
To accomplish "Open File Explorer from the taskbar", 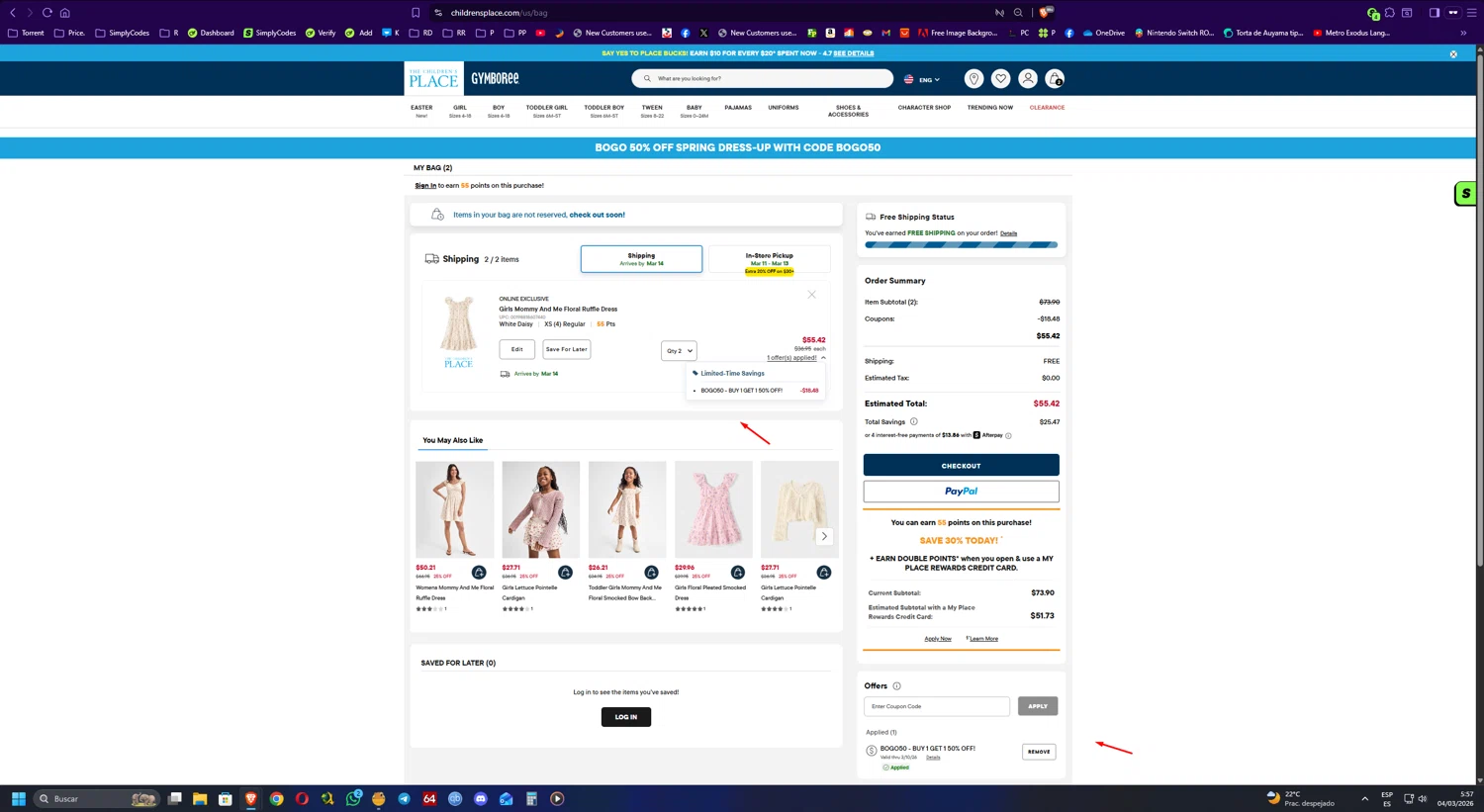I will (x=200, y=799).
